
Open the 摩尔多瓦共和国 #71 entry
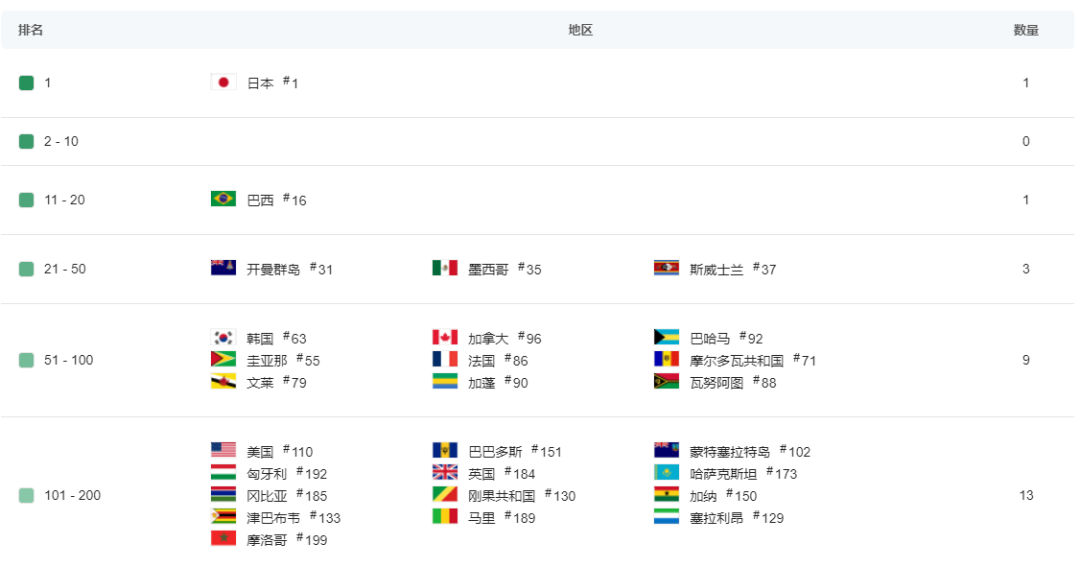pyautogui.click(x=753, y=360)
